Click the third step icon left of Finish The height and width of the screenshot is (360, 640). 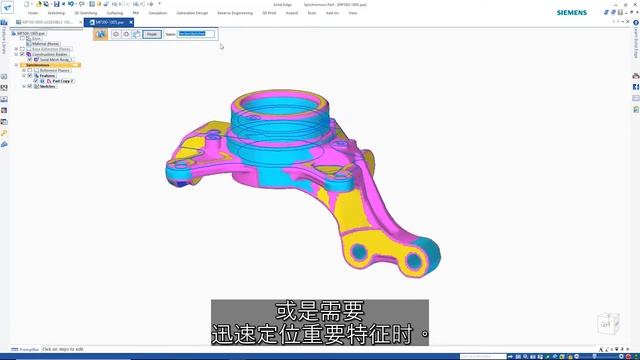[x=136, y=34]
